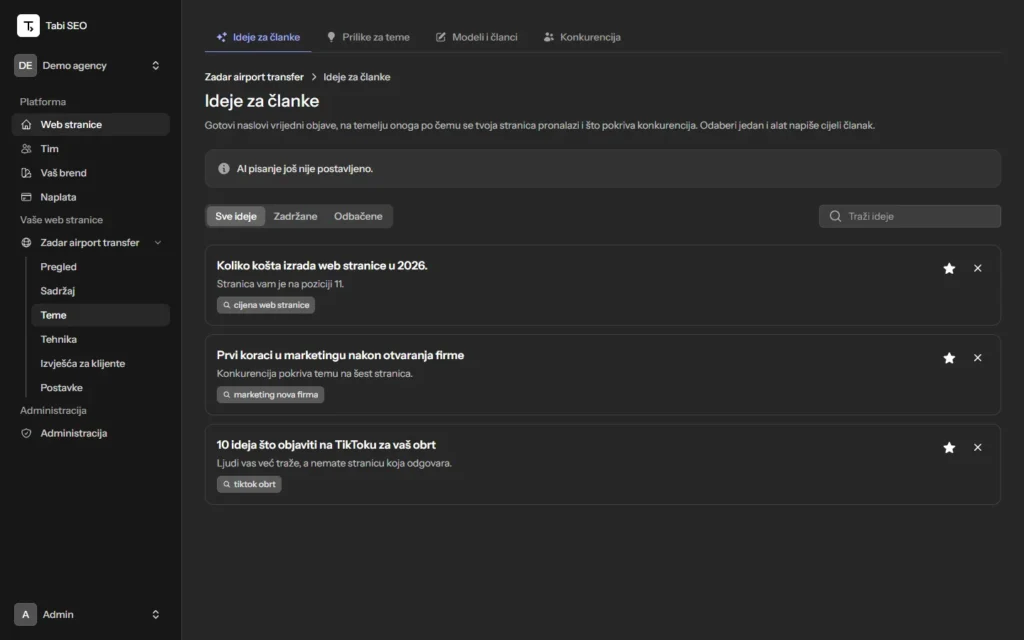Click the marketing nova firma keyword tag

270,394
